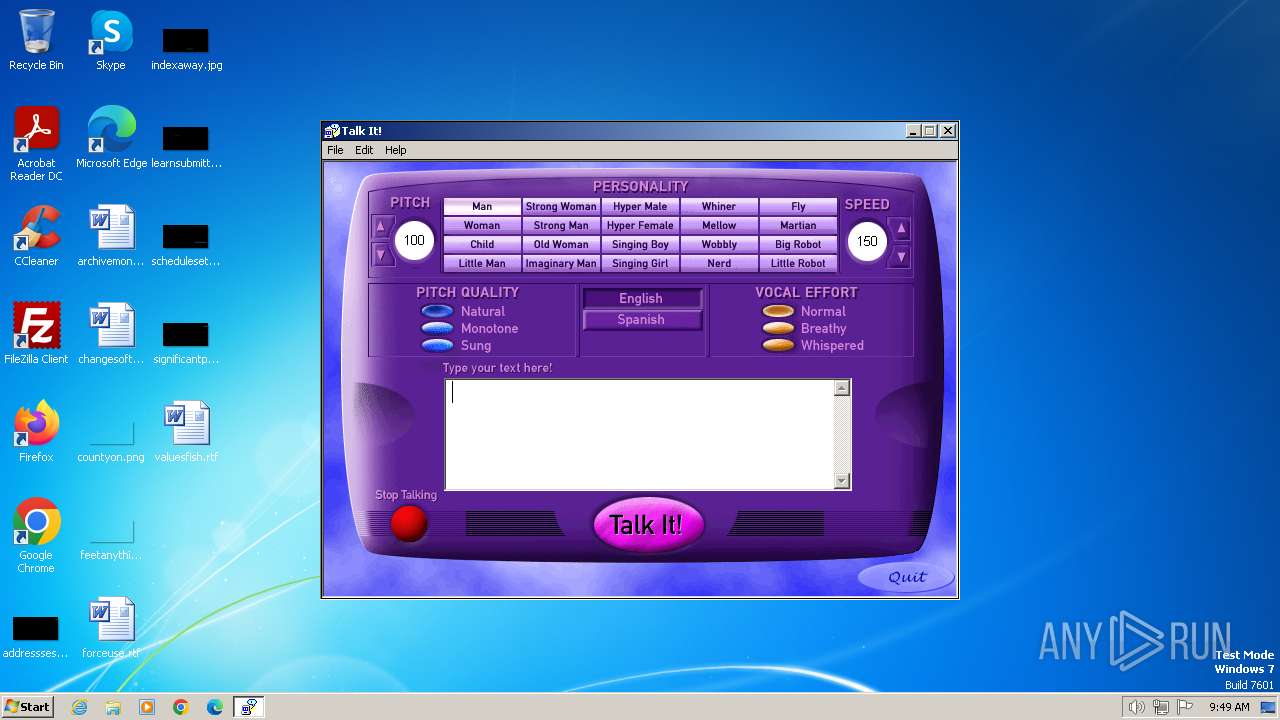Image resolution: width=1280 pixels, height=720 pixels.
Task: Click the Talk It! title bar app icon
Action: pyautogui.click(x=332, y=131)
